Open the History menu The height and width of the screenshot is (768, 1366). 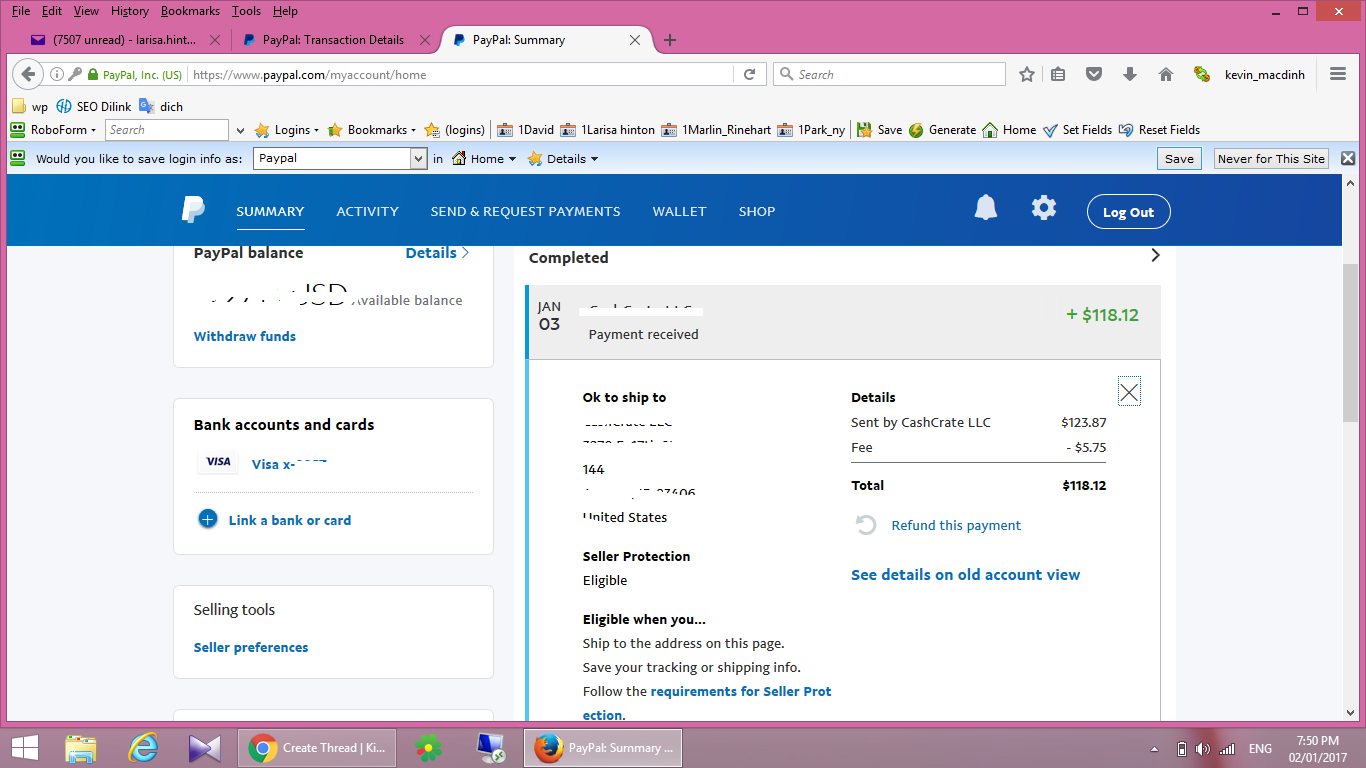click(129, 11)
